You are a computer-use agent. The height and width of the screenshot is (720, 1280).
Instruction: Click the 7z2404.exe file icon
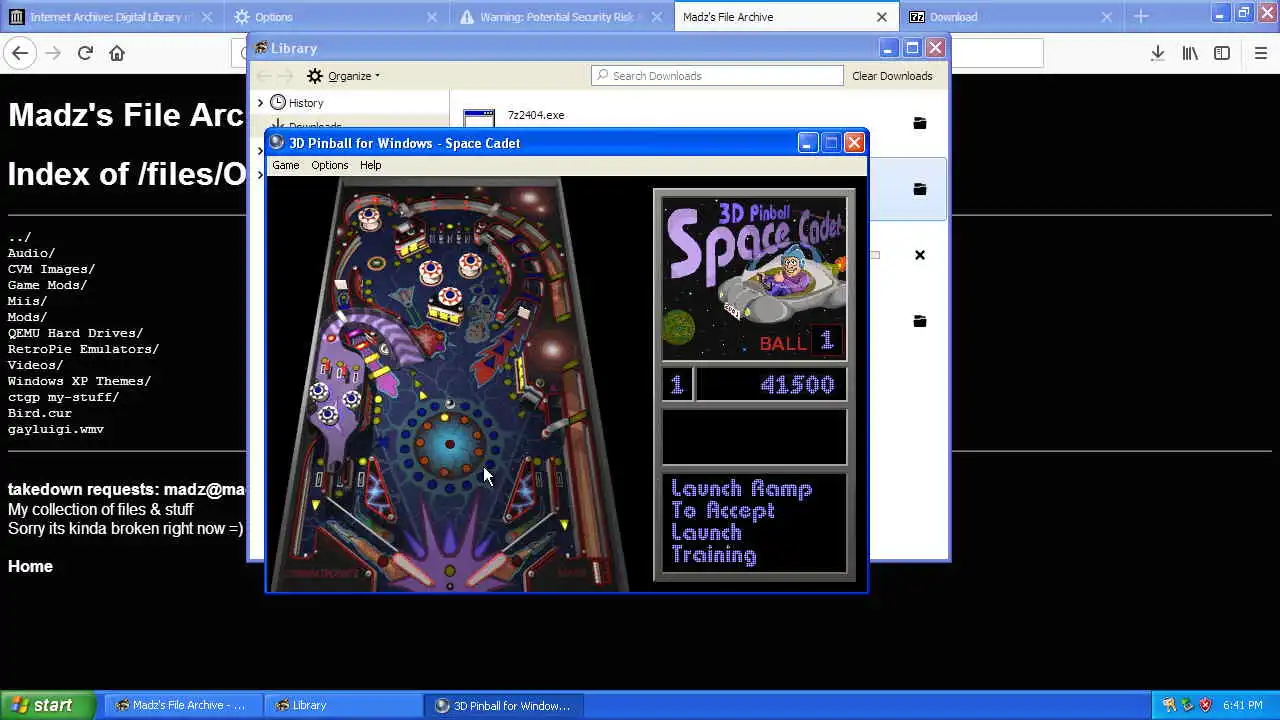[479, 119]
